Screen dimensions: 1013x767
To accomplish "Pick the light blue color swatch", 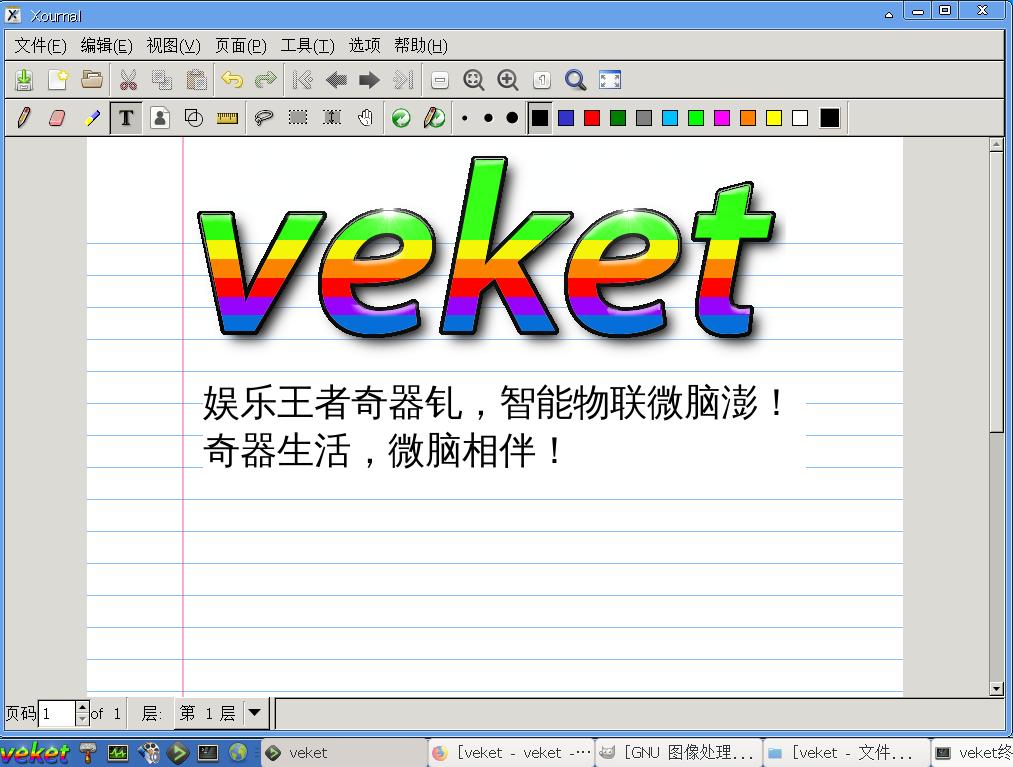I will [x=670, y=118].
